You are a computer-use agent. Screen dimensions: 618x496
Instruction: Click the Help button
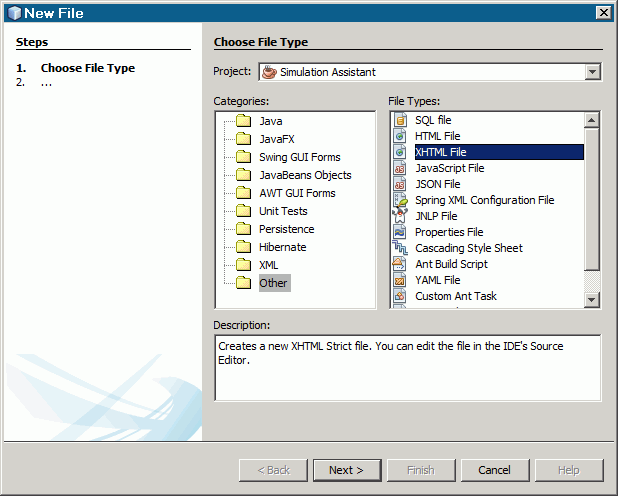pyautogui.click(x=569, y=470)
